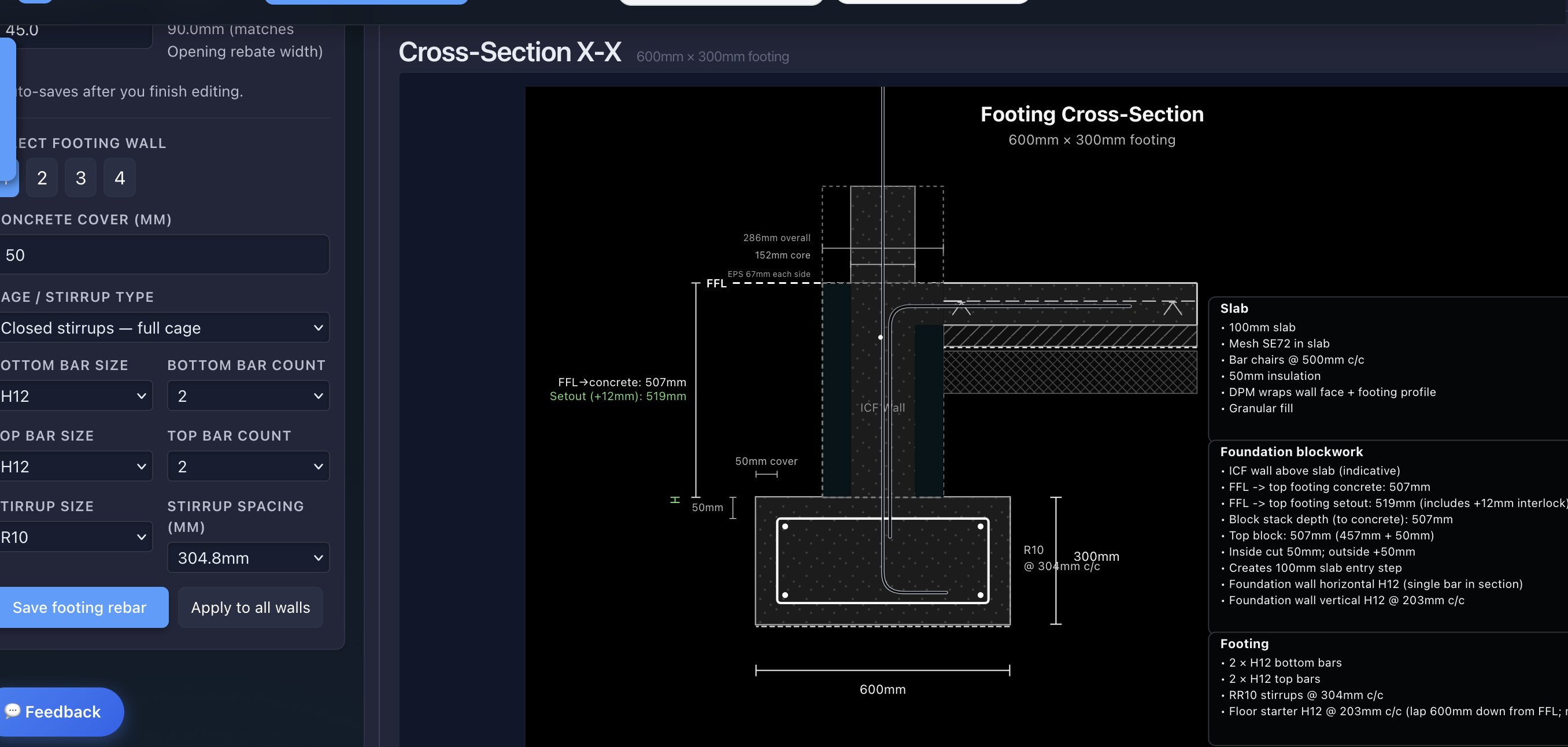Open the Cage / Stirrup Type dropdown
The width and height of the screenshot is (1568, 747).
click(x=164, y=328)
